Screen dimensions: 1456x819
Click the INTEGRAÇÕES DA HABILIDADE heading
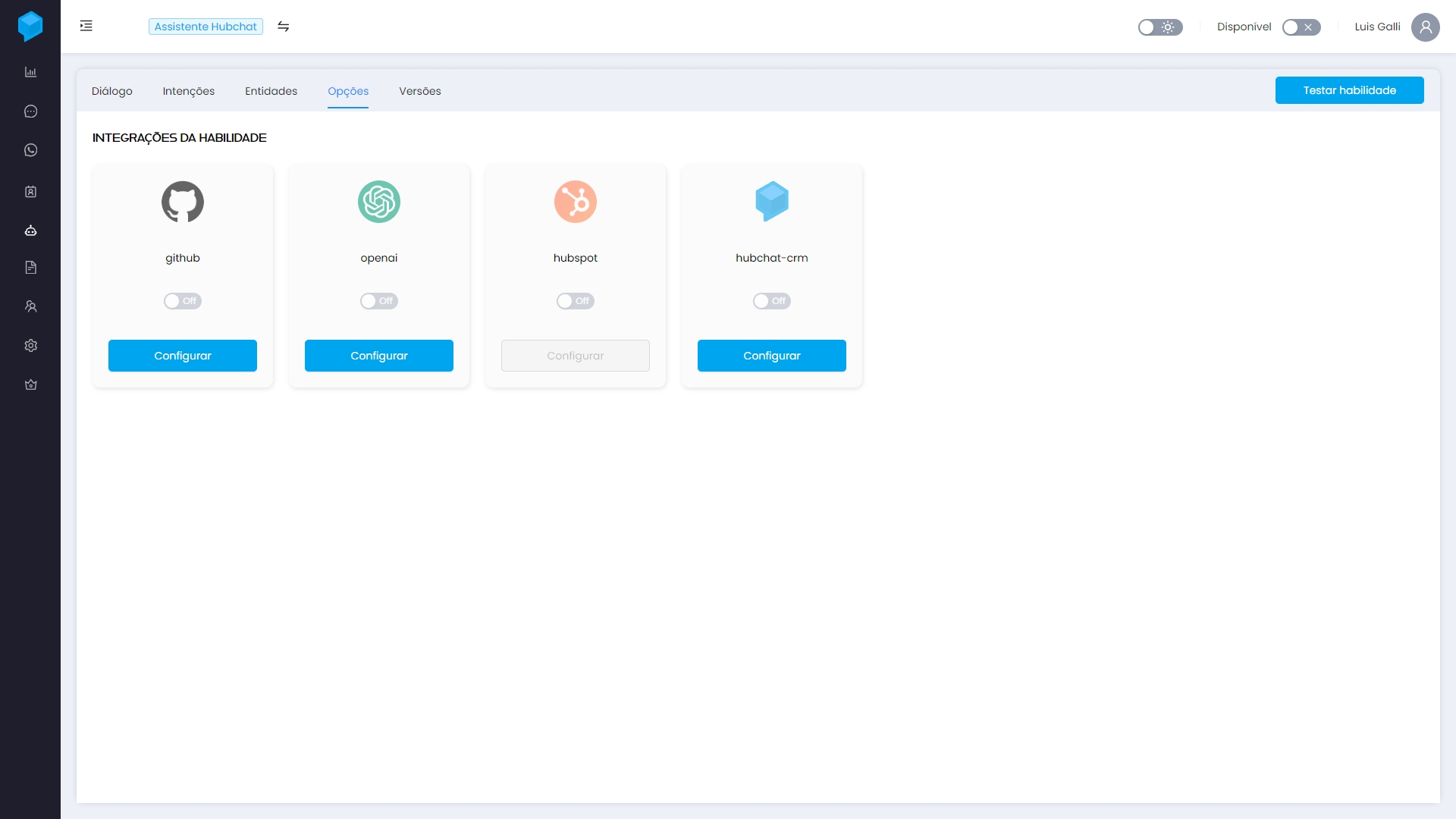(x=180, y=138)
